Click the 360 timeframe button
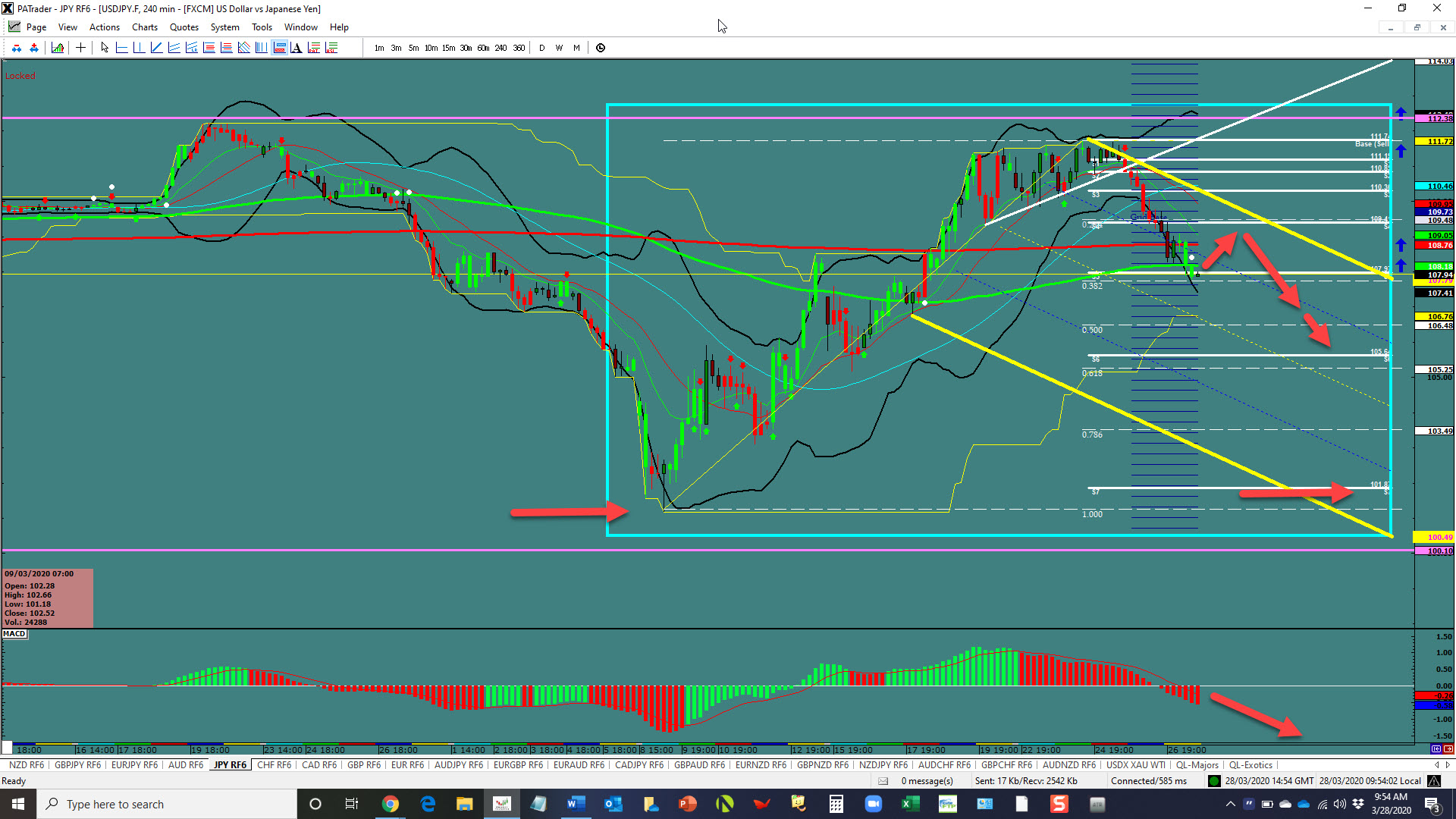Viewport: 1456px width, 819px height. point(519,48)
